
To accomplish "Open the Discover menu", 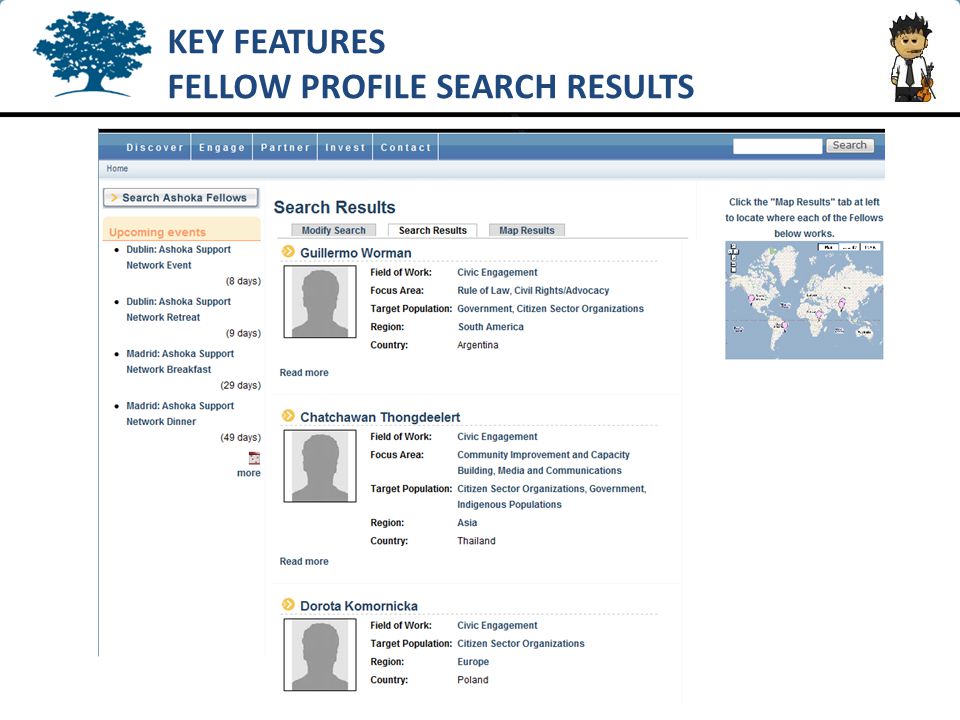I will [155, 148].
